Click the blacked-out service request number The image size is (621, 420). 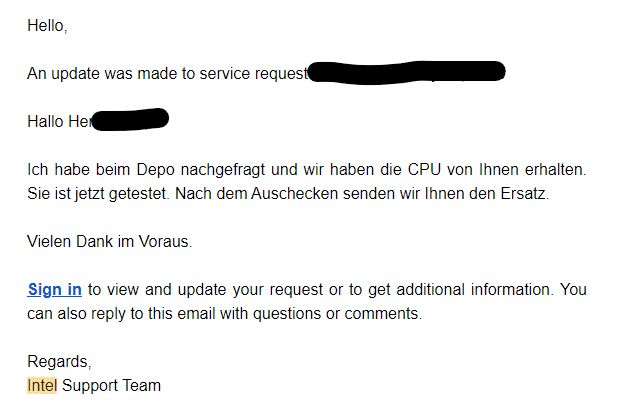click(x=406, y=73)
